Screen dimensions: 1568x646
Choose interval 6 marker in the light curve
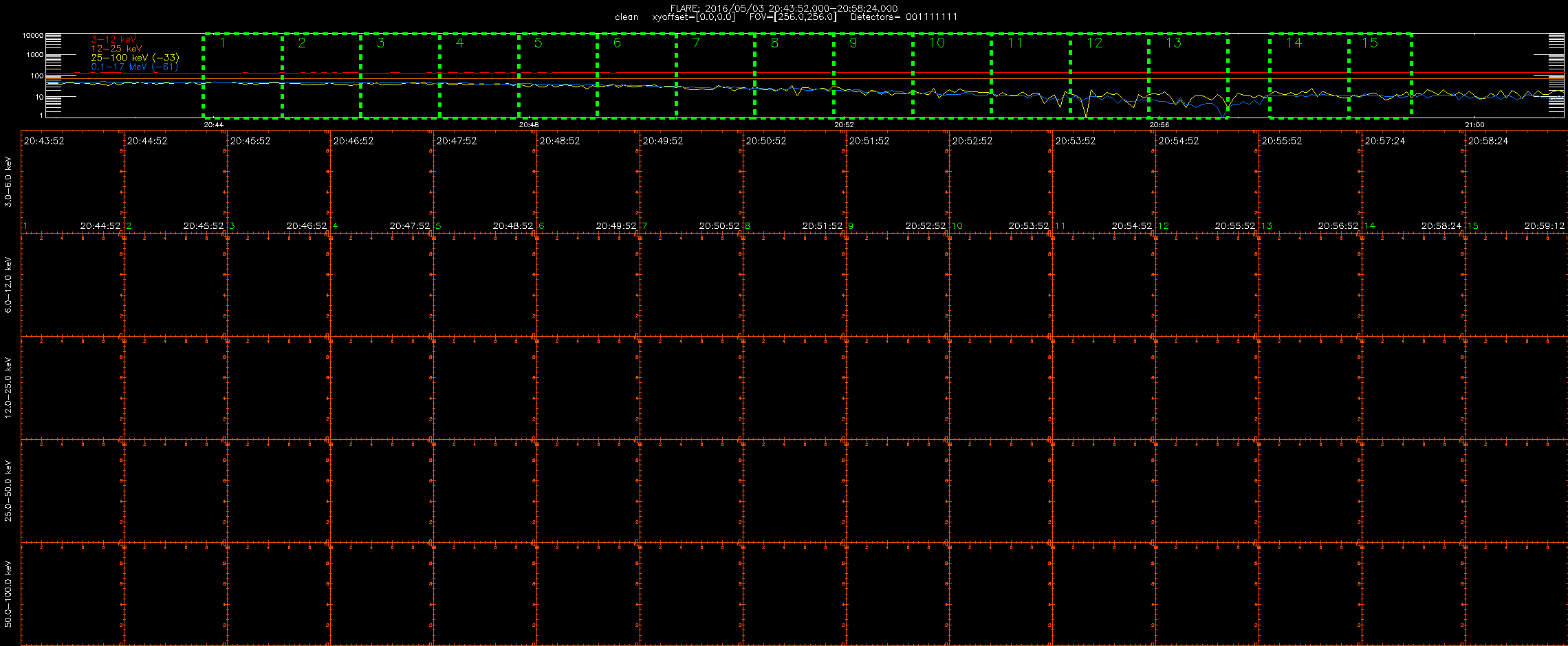(617, 43)
